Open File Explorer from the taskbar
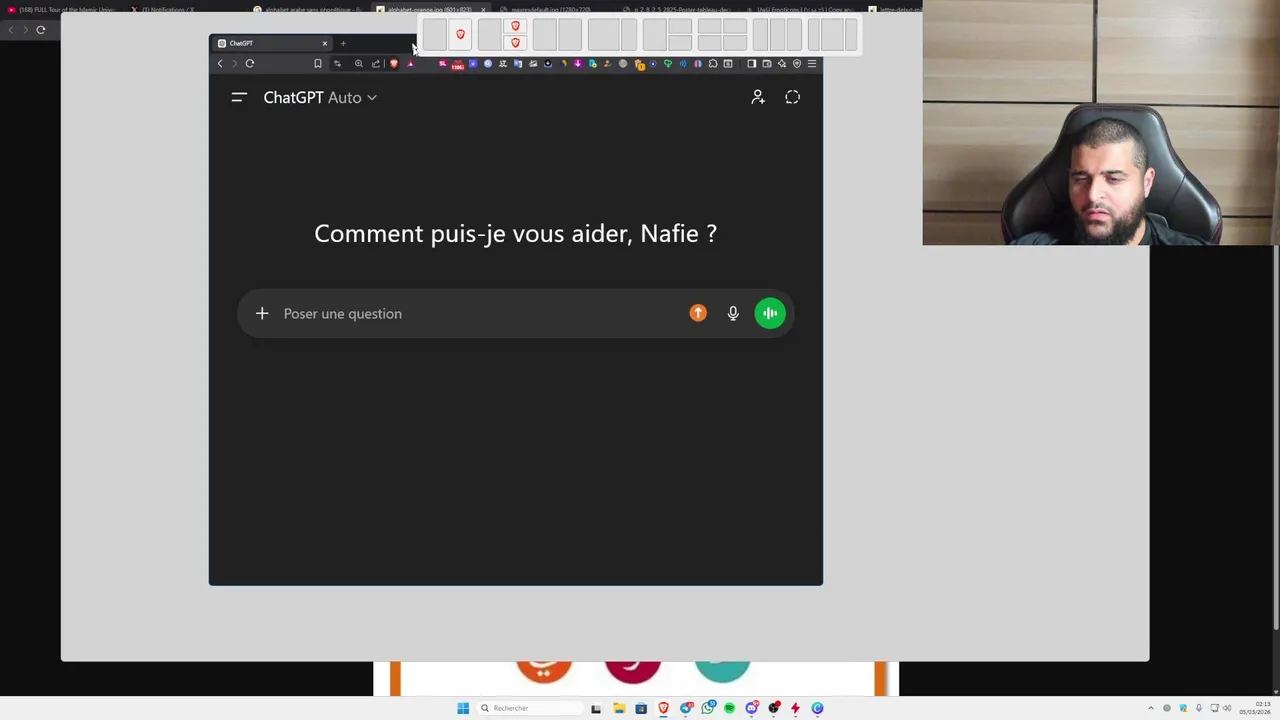This screenshot has width=1280, height=720. coord(619,708)
